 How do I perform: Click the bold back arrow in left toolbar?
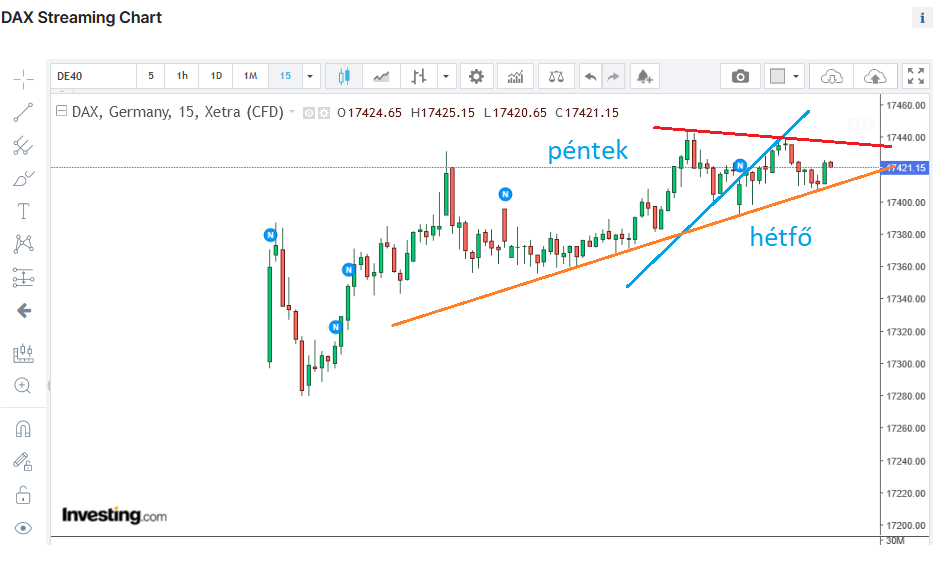pos(24,311)
